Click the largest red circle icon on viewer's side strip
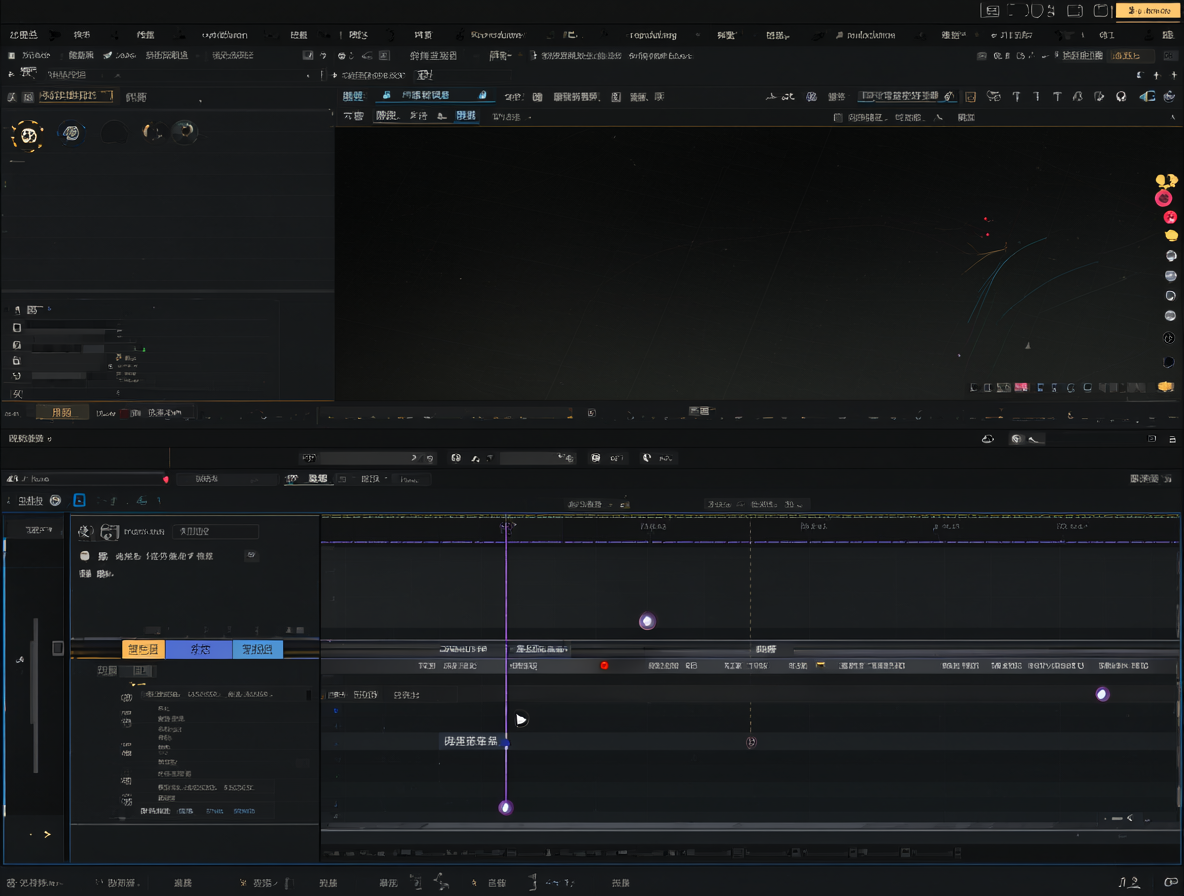This screenshot has height=896, width=1184. 1163,199
